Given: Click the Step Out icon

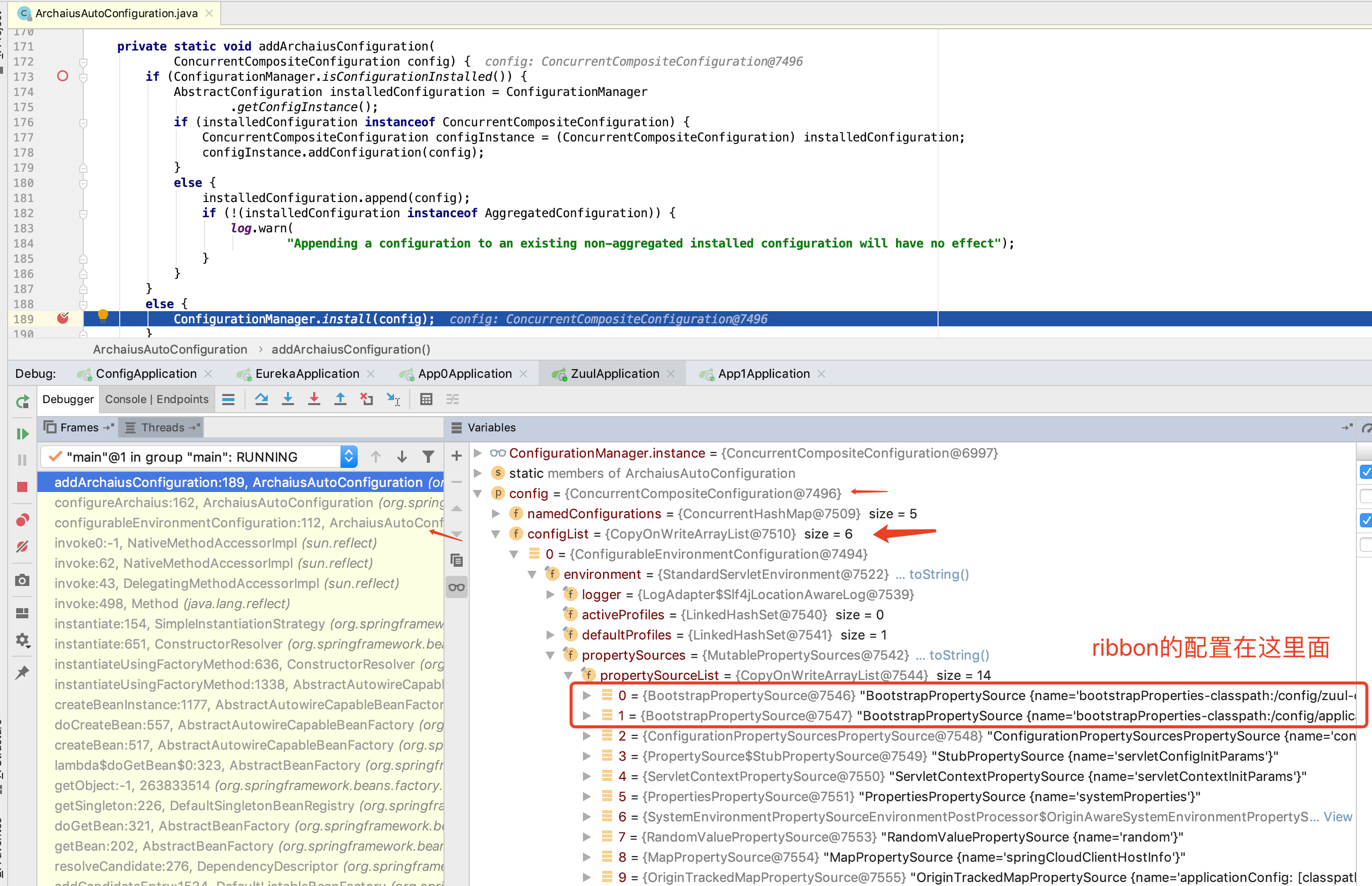Looking at the screenshot, I should 340,399.
